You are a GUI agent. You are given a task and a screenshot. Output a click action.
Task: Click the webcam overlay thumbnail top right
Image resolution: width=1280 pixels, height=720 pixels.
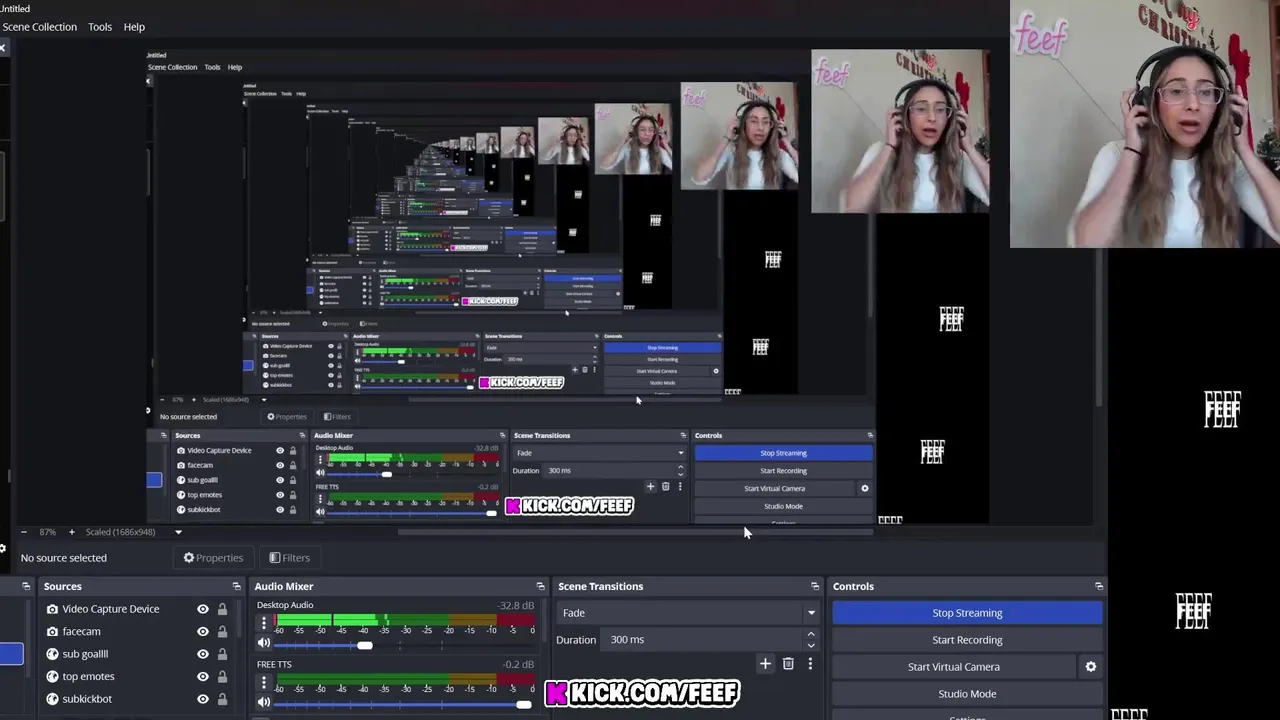point(1145,124)
